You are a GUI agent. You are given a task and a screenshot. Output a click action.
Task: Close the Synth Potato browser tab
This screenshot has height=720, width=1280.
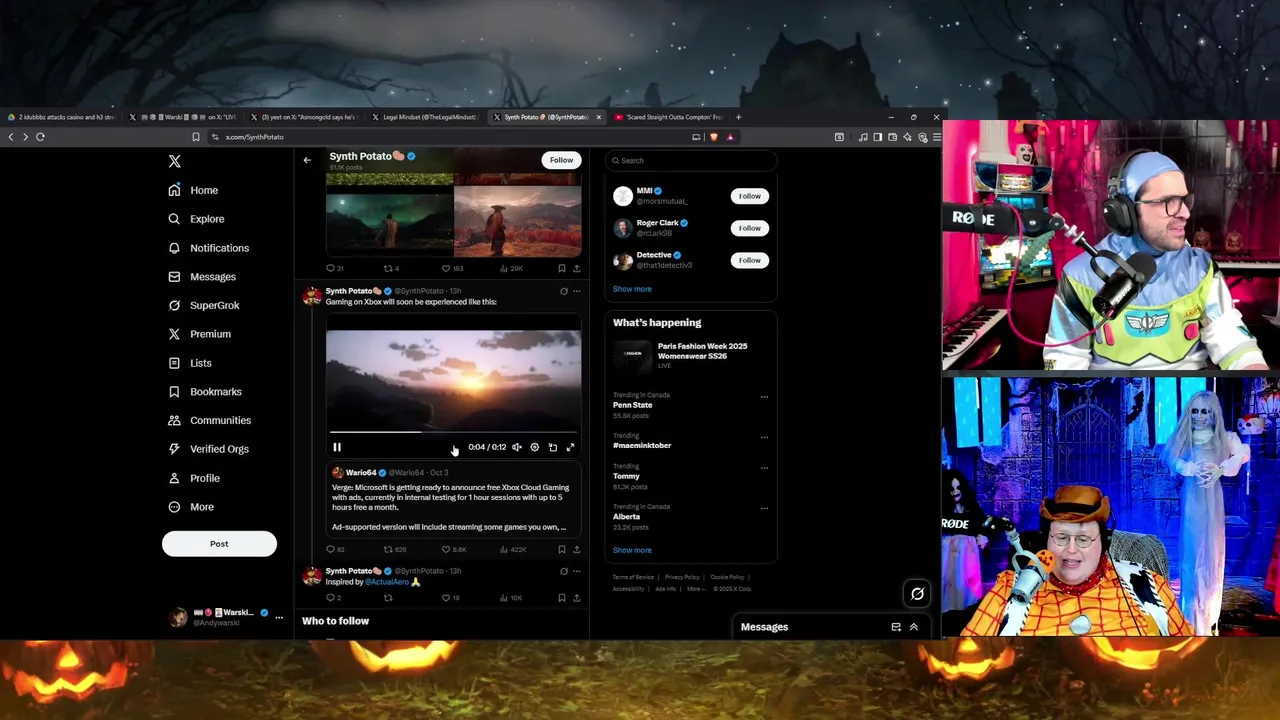[599, 117]
